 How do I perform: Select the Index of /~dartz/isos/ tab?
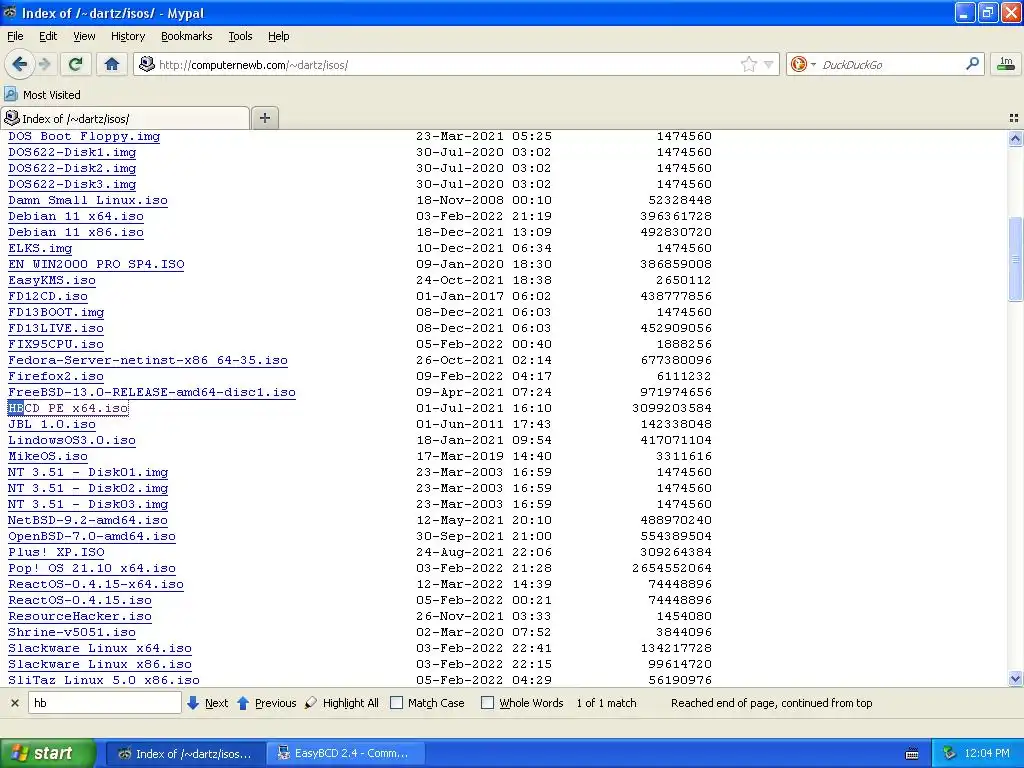125,118
